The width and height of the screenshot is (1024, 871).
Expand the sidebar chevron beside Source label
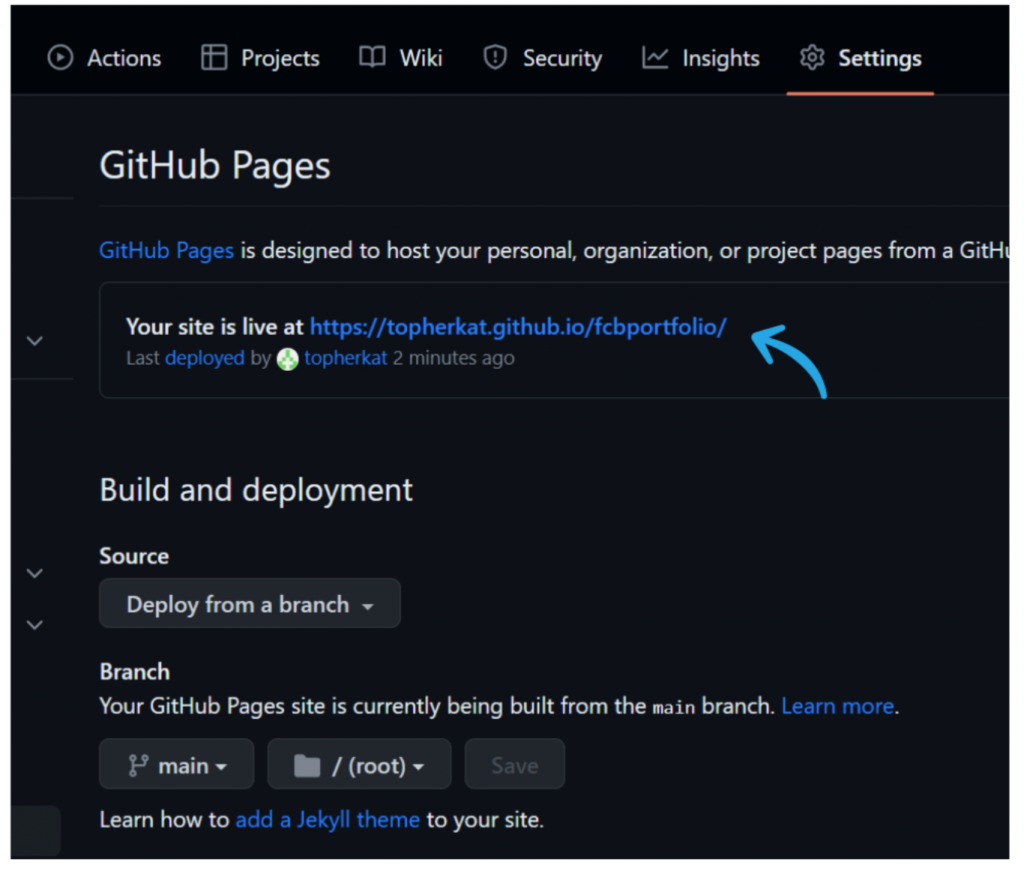click(35, 573)
